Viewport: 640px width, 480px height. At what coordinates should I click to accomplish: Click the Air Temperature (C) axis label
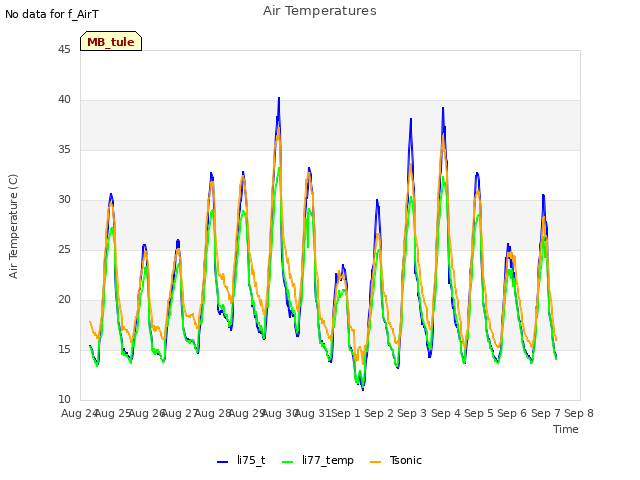point(13,226)
